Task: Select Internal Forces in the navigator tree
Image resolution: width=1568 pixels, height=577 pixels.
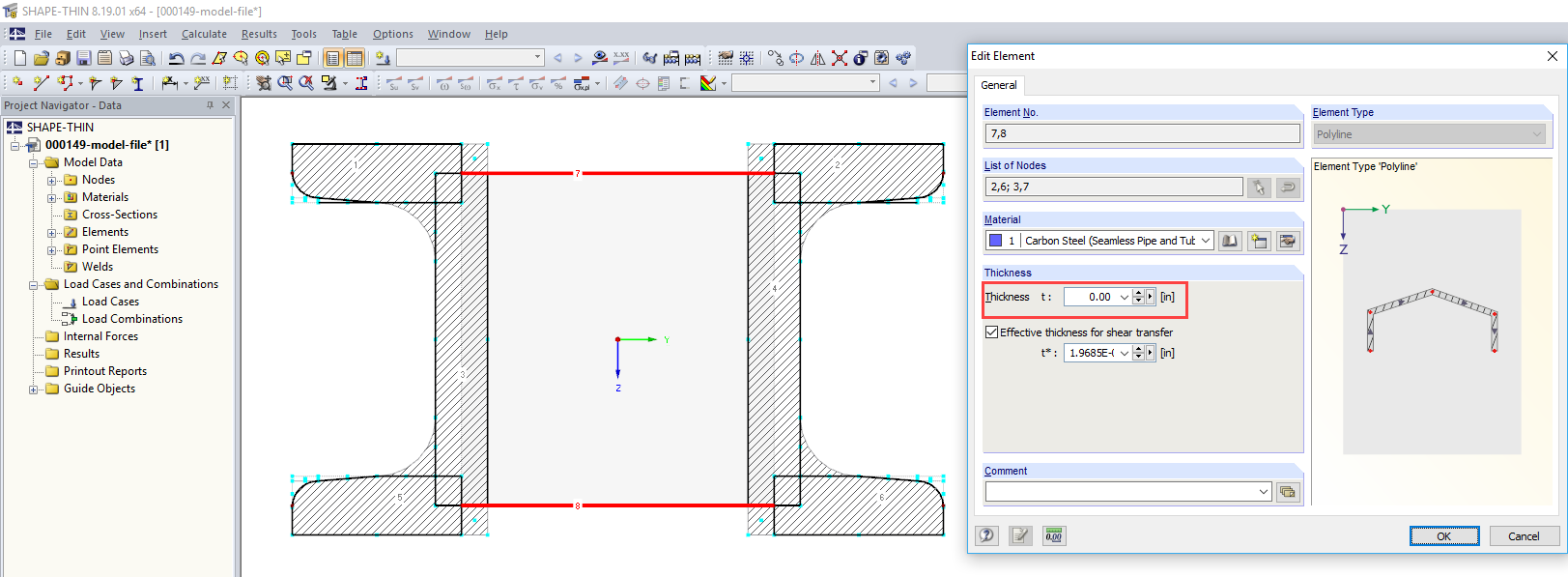Action: pyautogui.click(x=100, y=336)
